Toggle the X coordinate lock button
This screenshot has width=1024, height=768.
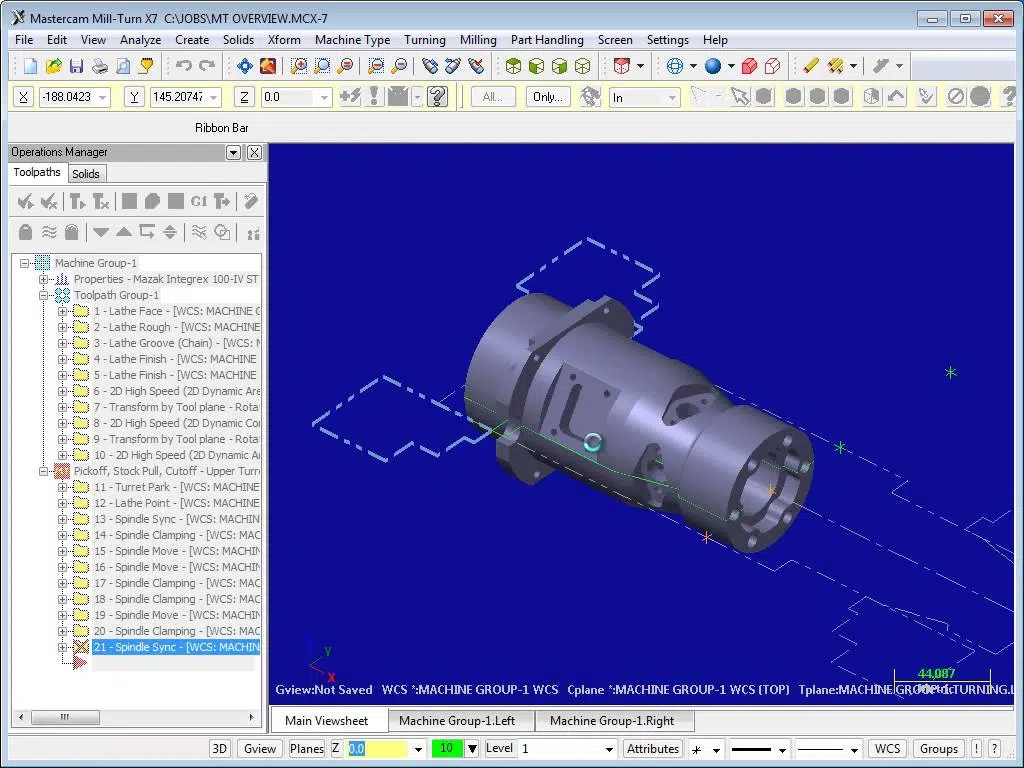[x=24, y=97]
